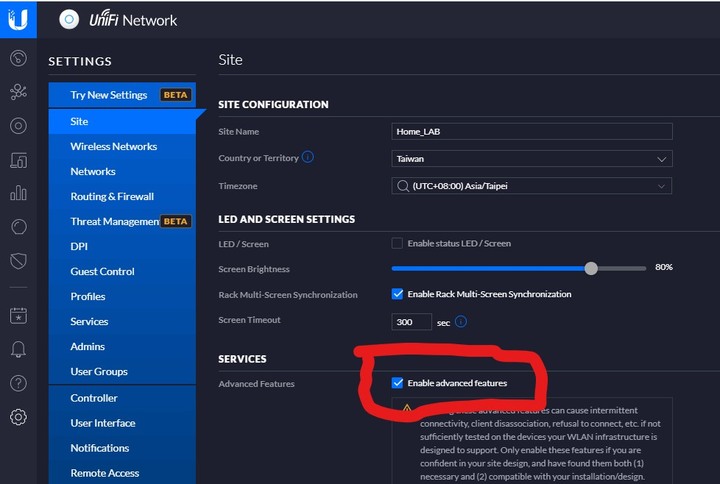
Task: Click the LED AND SCREEN SETTINGS heading
Action: coord(287,219)
